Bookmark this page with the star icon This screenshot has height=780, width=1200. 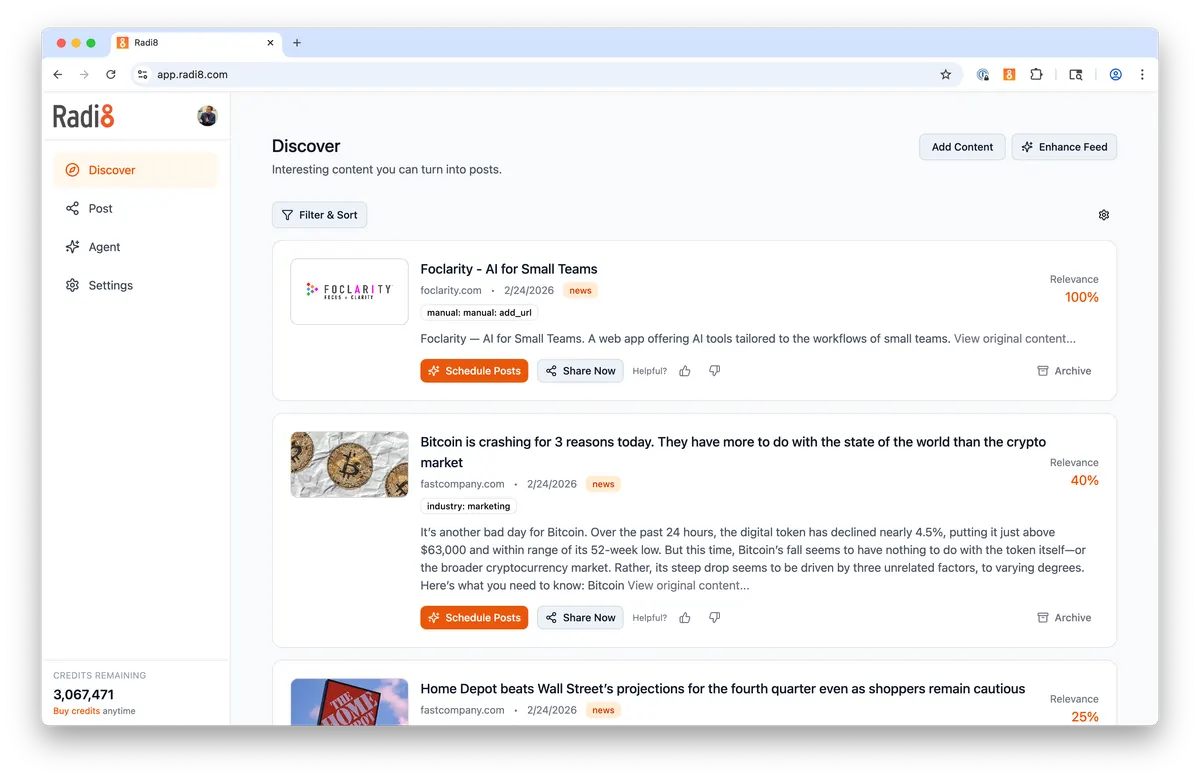pyautogui.click(x=946, y=75)
